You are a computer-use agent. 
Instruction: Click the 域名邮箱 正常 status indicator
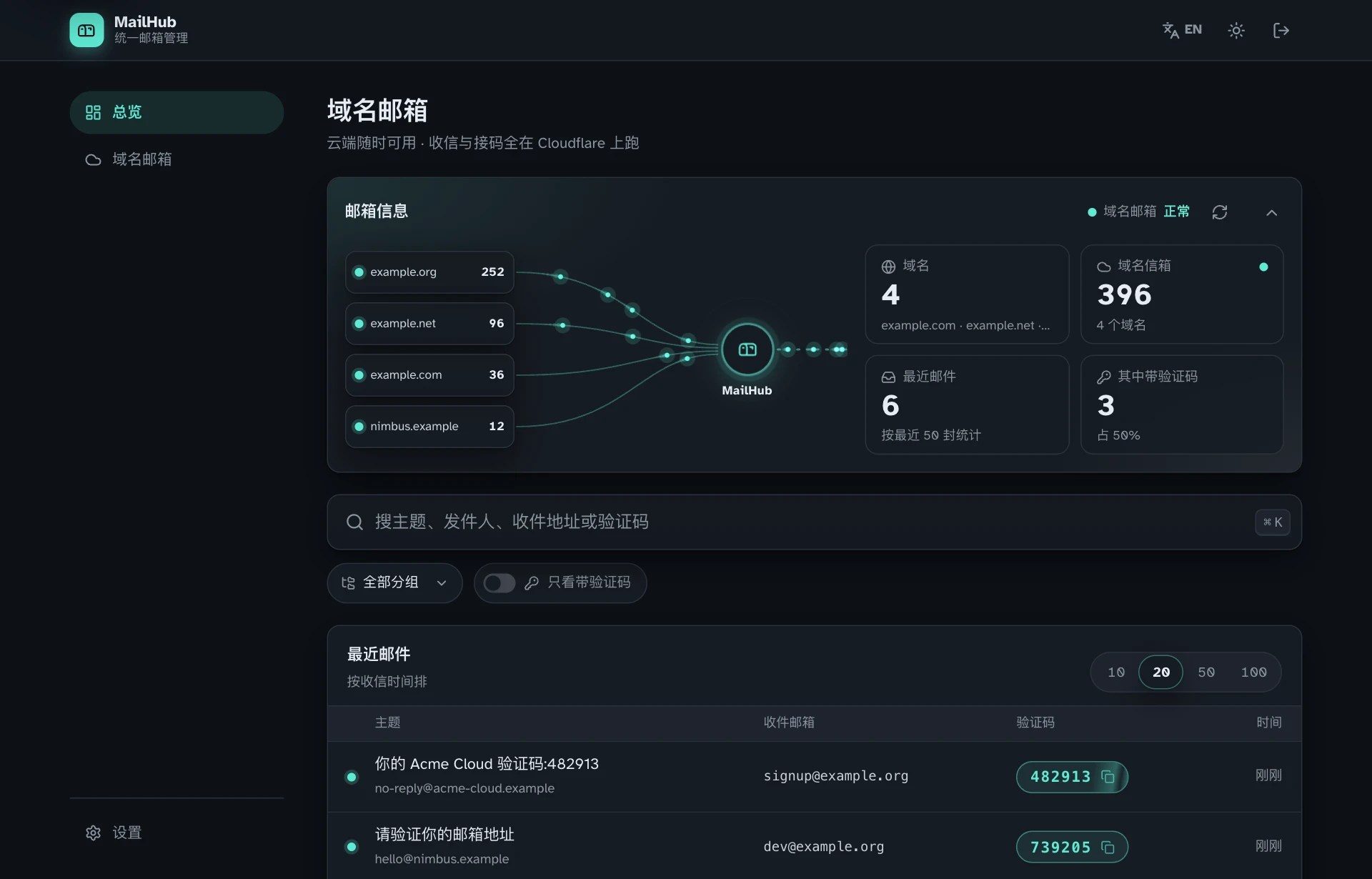(1138, 212)
